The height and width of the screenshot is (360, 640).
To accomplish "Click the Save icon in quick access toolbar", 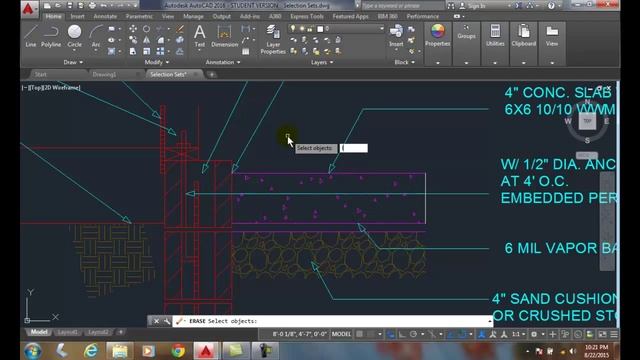I will [69, 5].
